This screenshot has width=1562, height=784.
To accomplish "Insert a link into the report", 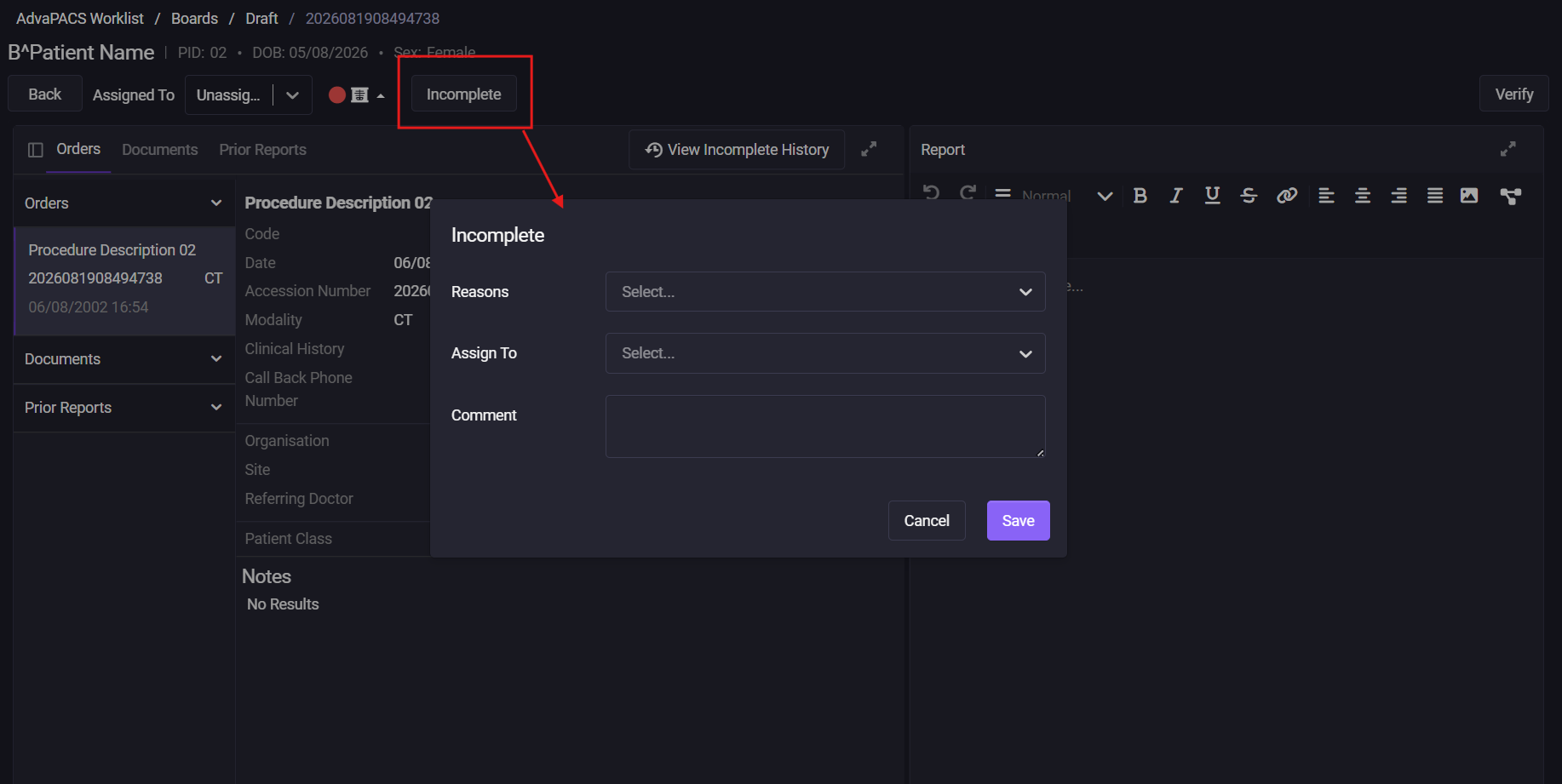I will (1286, 196).
